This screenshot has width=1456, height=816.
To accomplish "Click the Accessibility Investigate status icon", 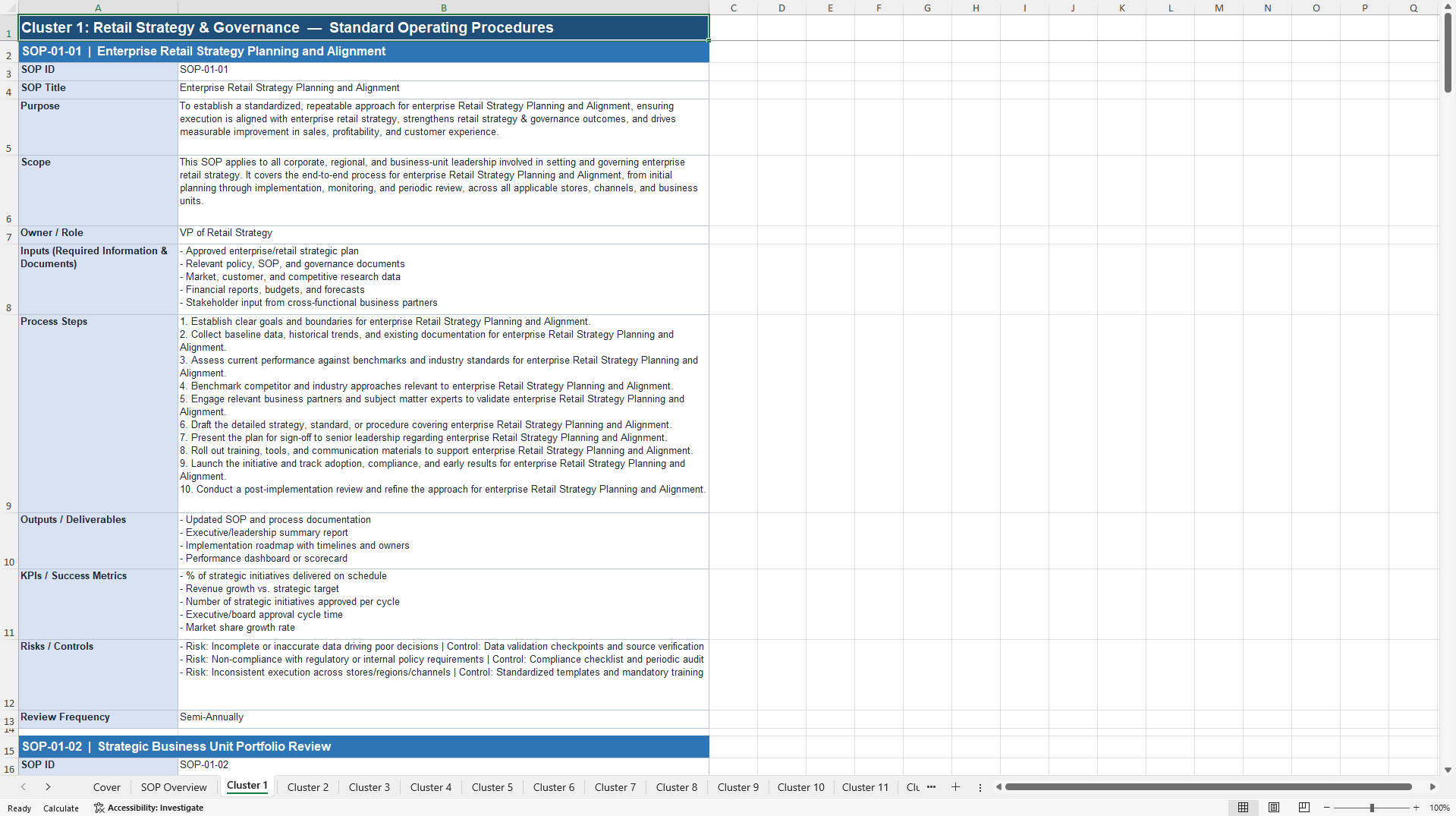I will coord(99,808).
